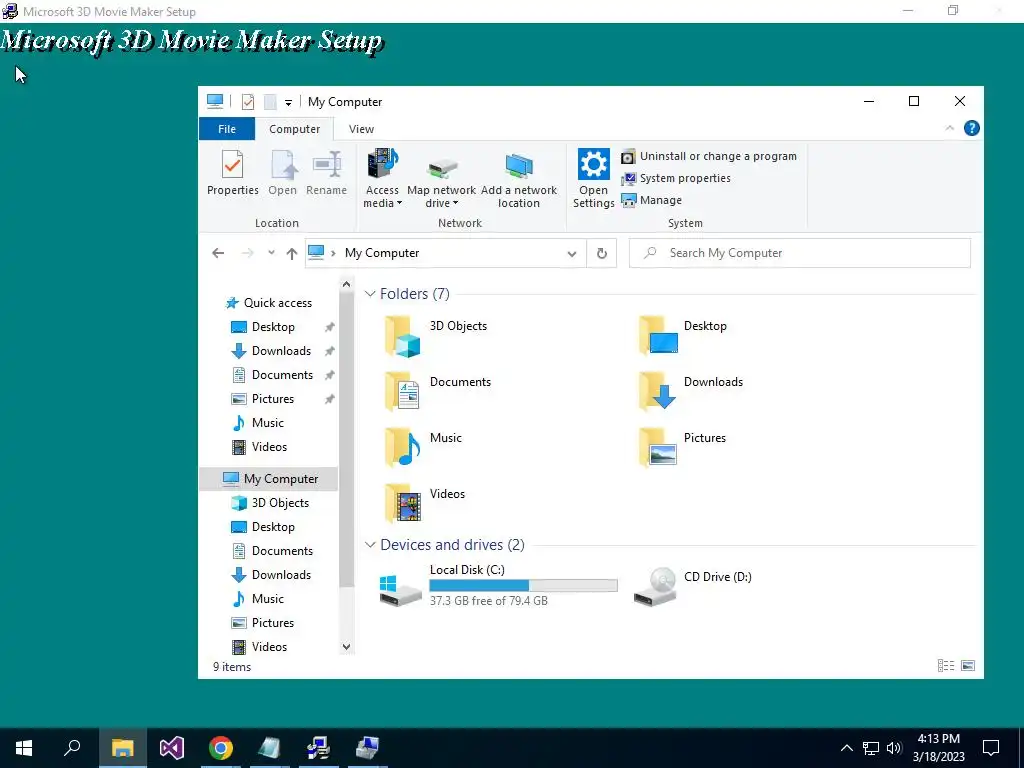Image resolution: width=1024 pixels, height=768 pixels.
Task: Click Manage in System group
Action: tap(651, 200)
